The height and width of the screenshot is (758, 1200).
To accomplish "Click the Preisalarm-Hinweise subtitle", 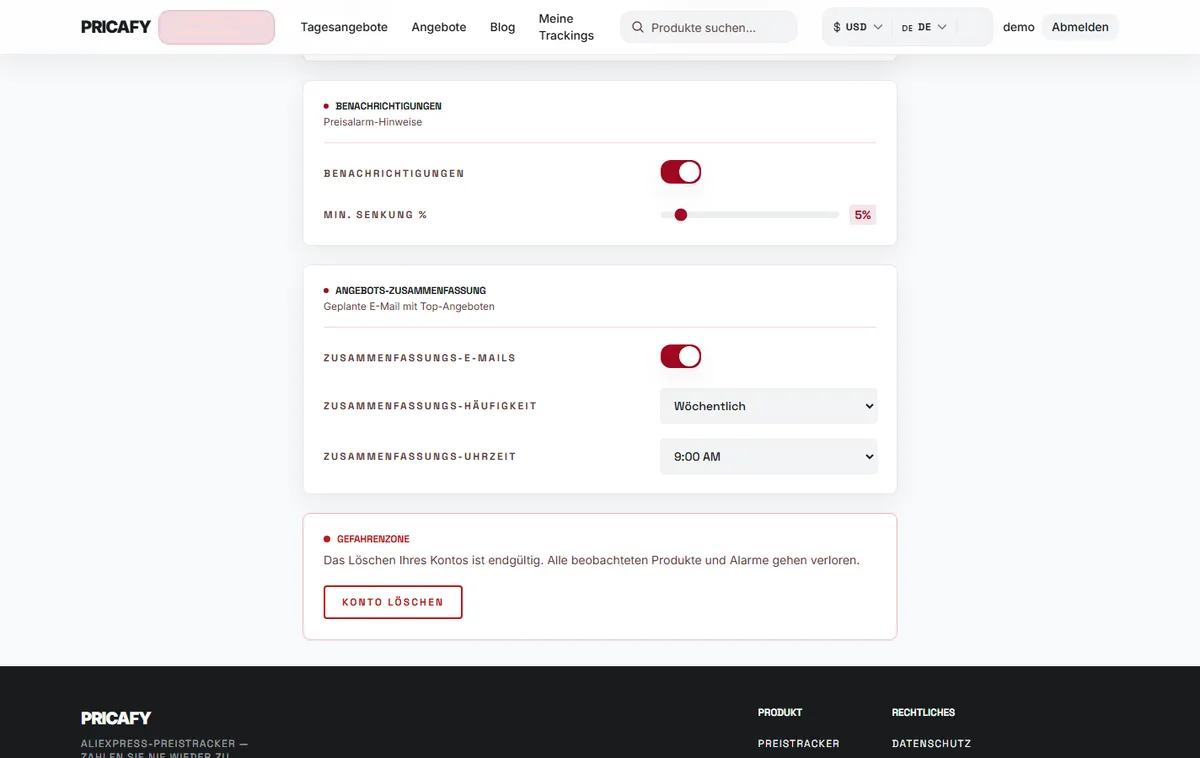I will [373, 122].
